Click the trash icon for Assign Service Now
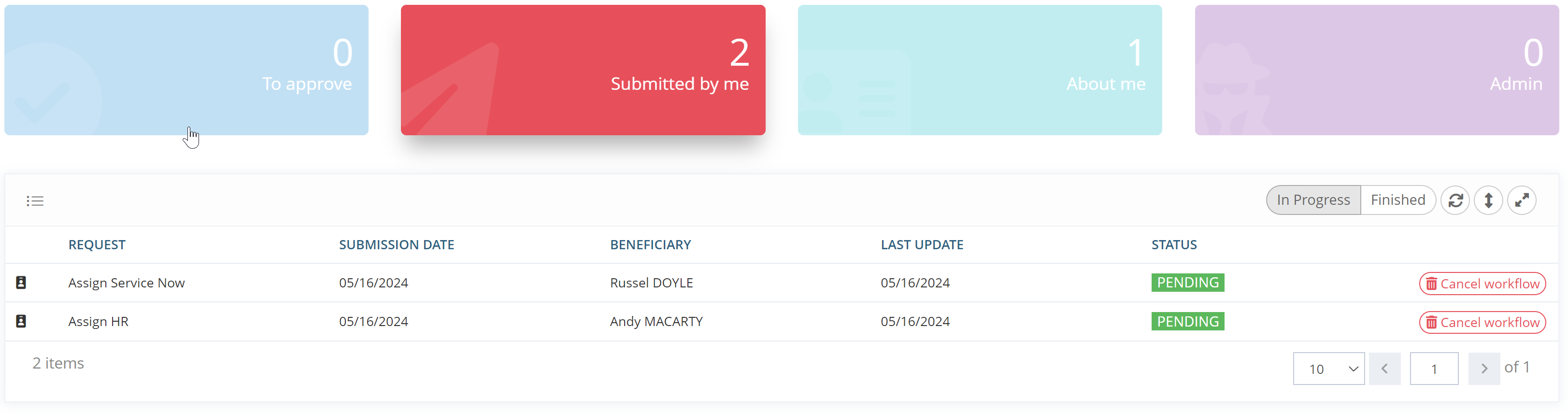The image size is (1568, 413). [x=1431, y=284]
